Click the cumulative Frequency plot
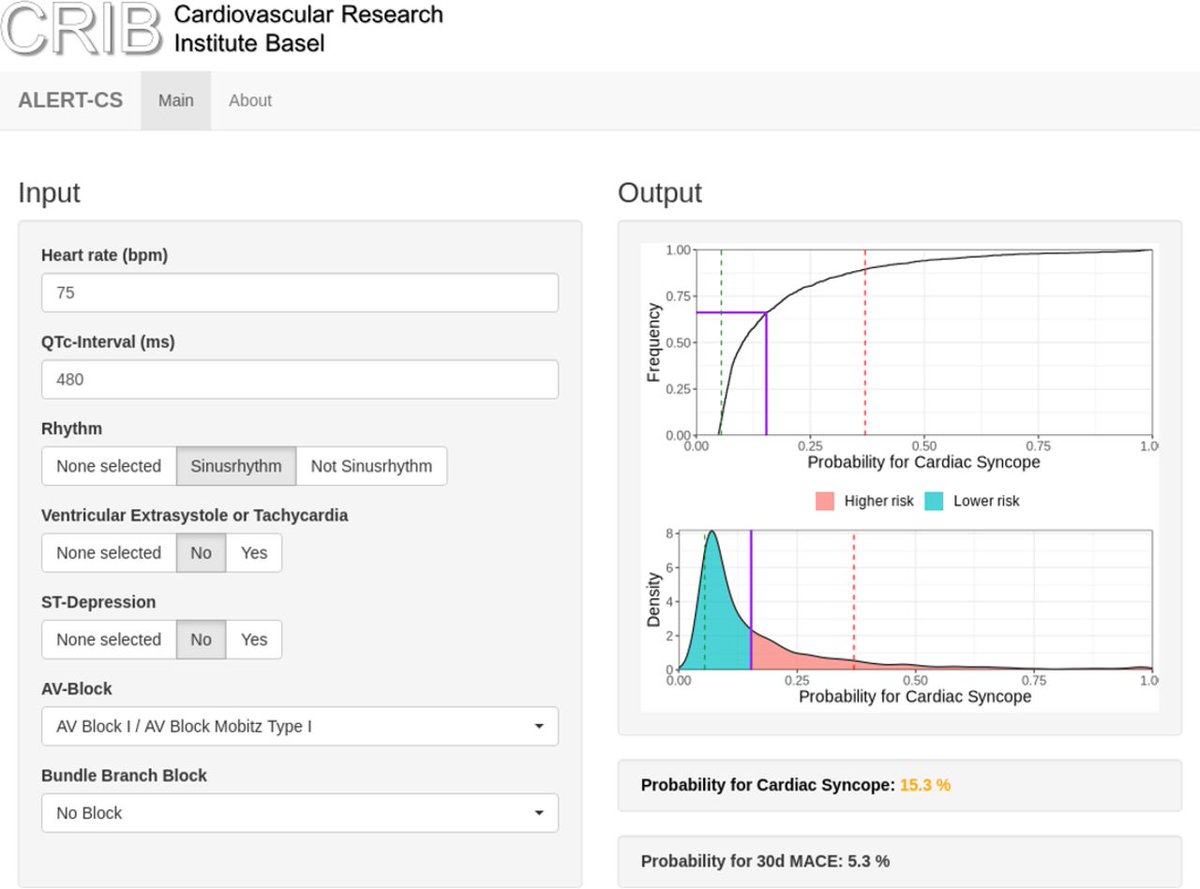The image size is (1200, 889). [x=922, y=343]
